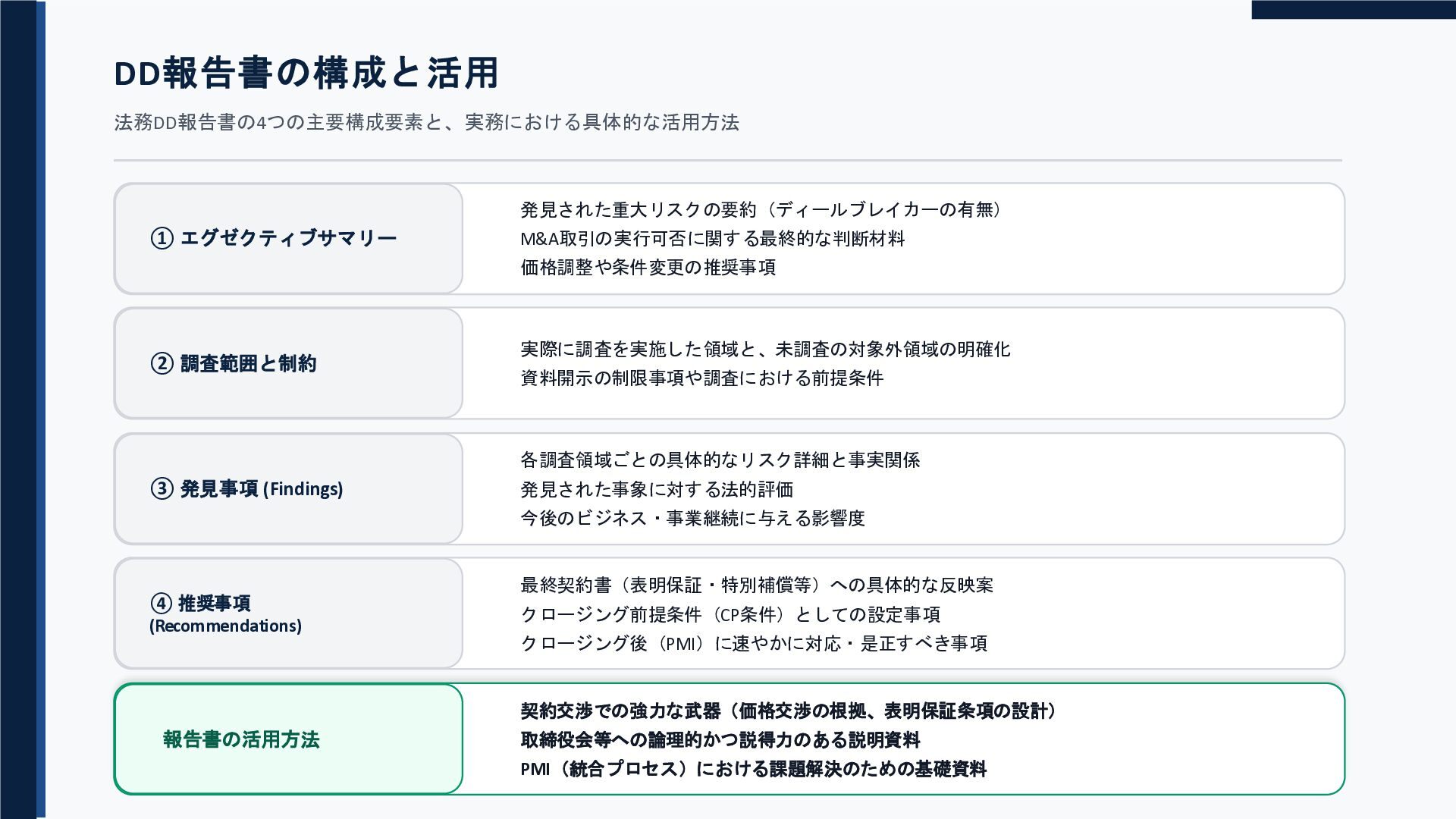Click the ① エグゼクティブサマリー label box
The image size is (1456, 819).
point(288,238)
